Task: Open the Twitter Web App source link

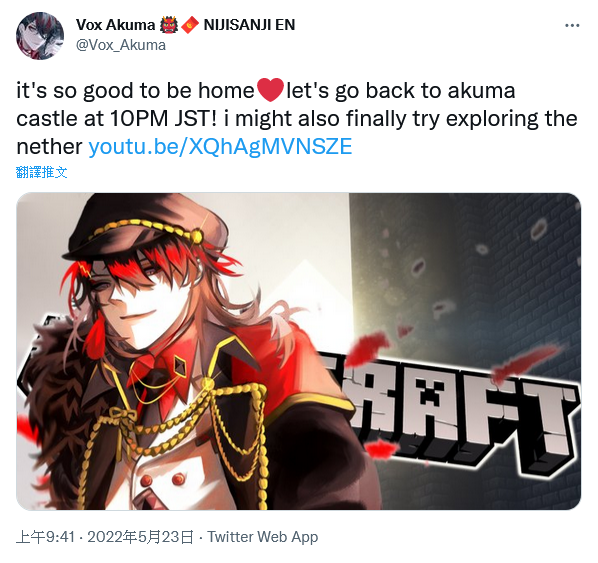Action: [x=263, y=537]
